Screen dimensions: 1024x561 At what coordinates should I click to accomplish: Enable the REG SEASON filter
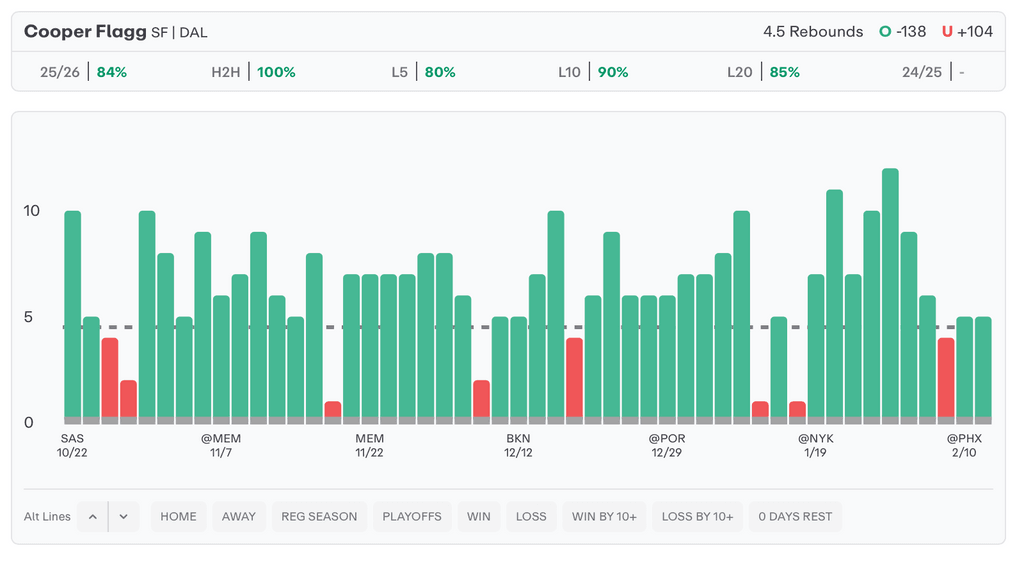pos(319,517)
